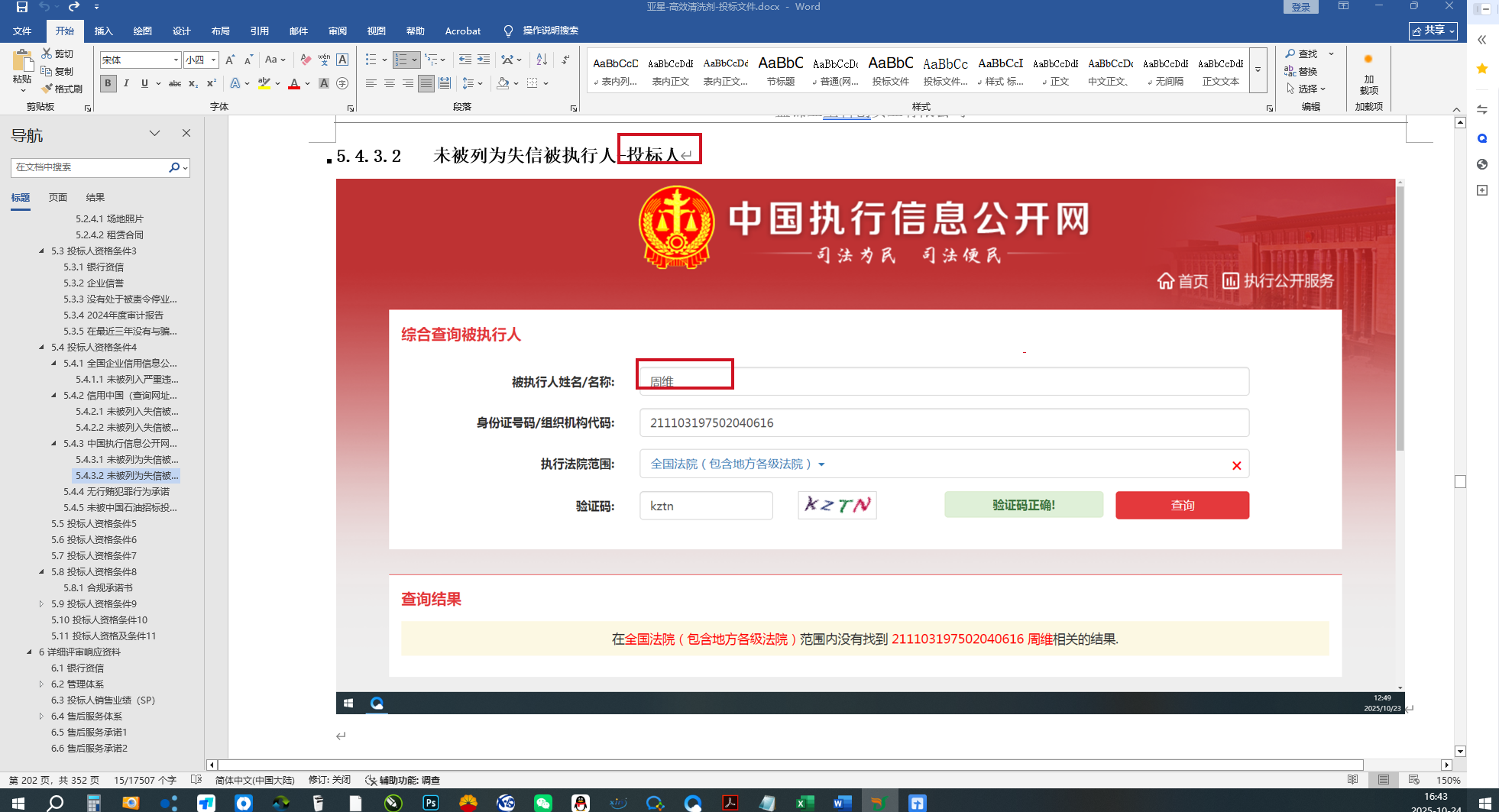Screen dimensions: 1499x812
Task: Open Photoshop from the taskbar
Action: coord(431,803)
